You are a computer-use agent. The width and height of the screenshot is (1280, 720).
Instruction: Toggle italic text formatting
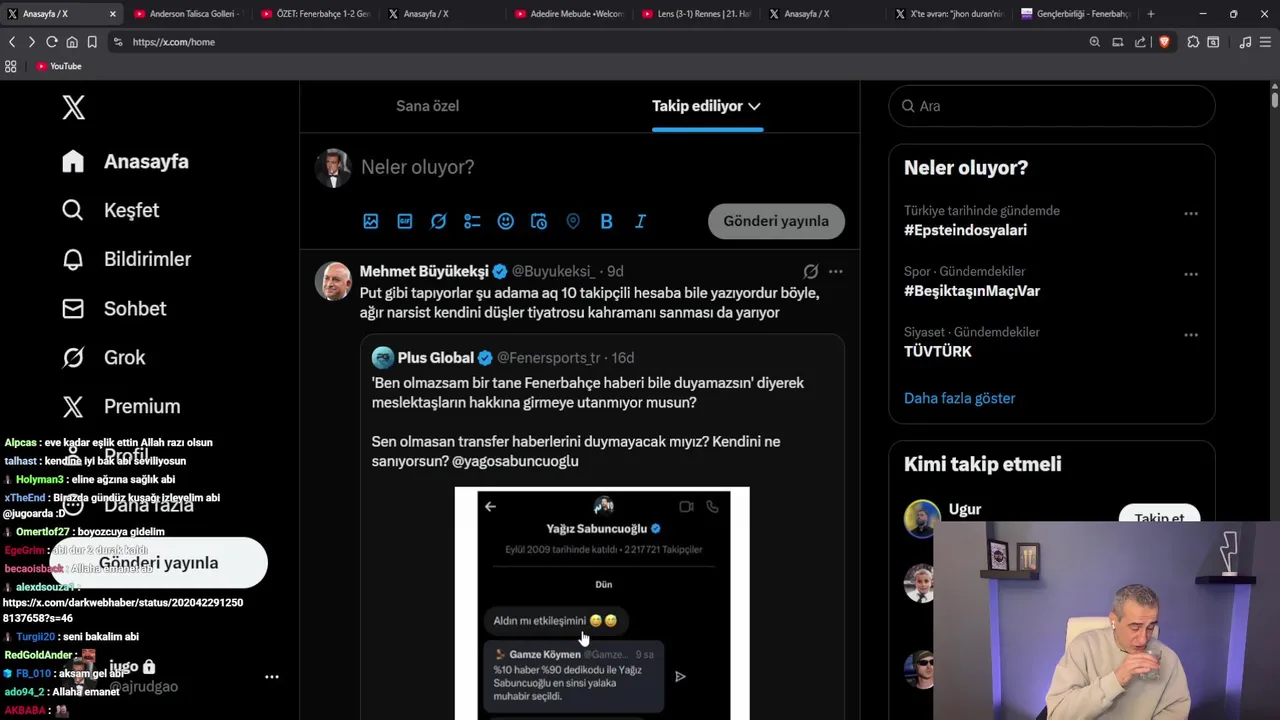[x=640, y=221]
